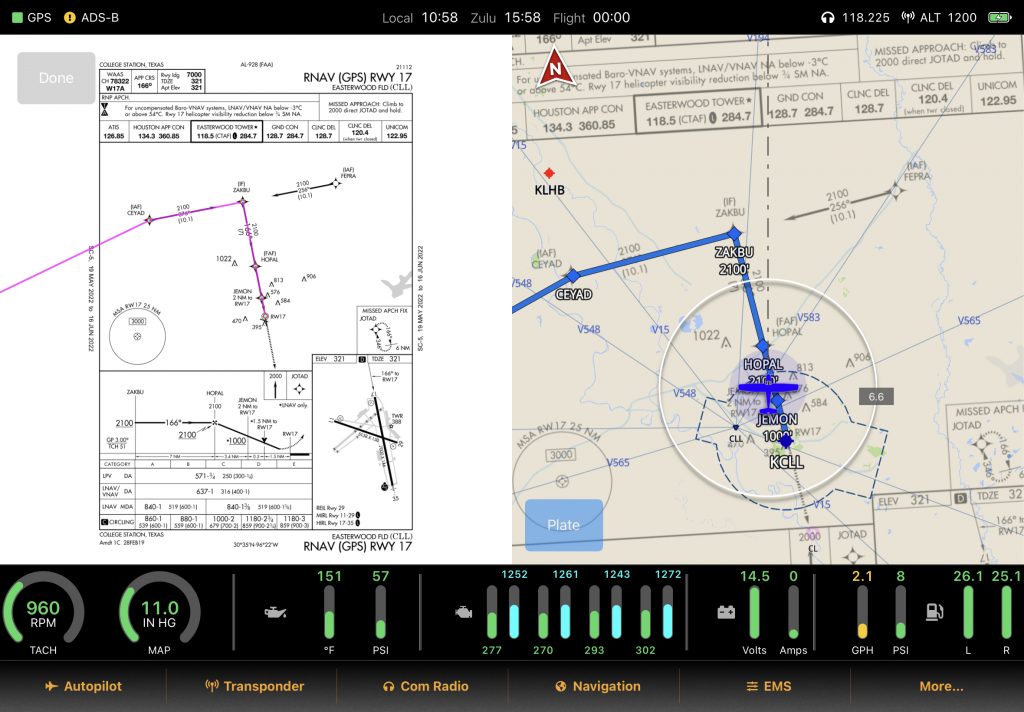Tap the MSA RW17 25 NM circle on the plate
The height and width of the screenshot is (712, 1024).
point(137,336)
